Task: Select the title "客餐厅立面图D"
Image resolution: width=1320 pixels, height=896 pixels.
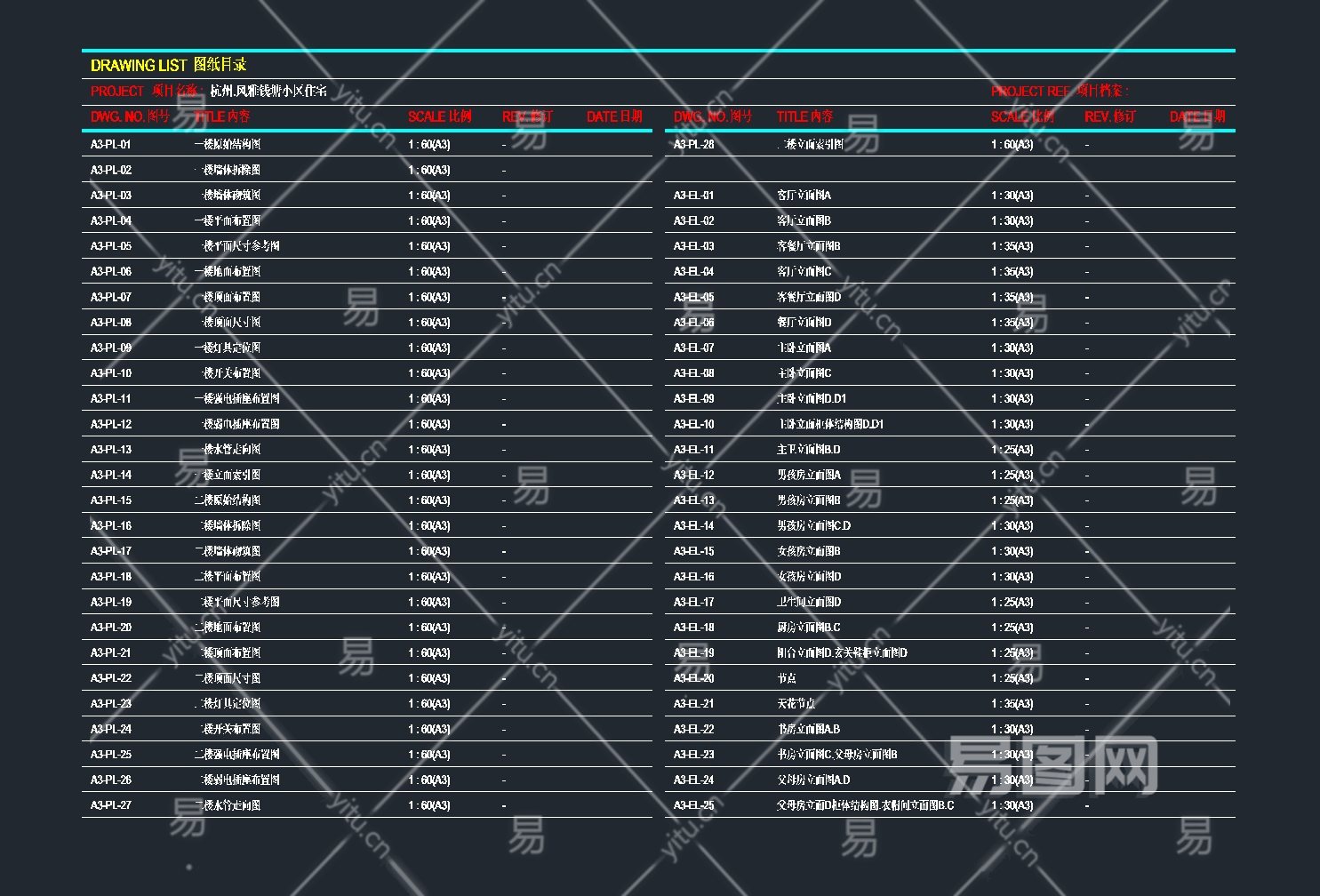Action: (x=809, y=297)
